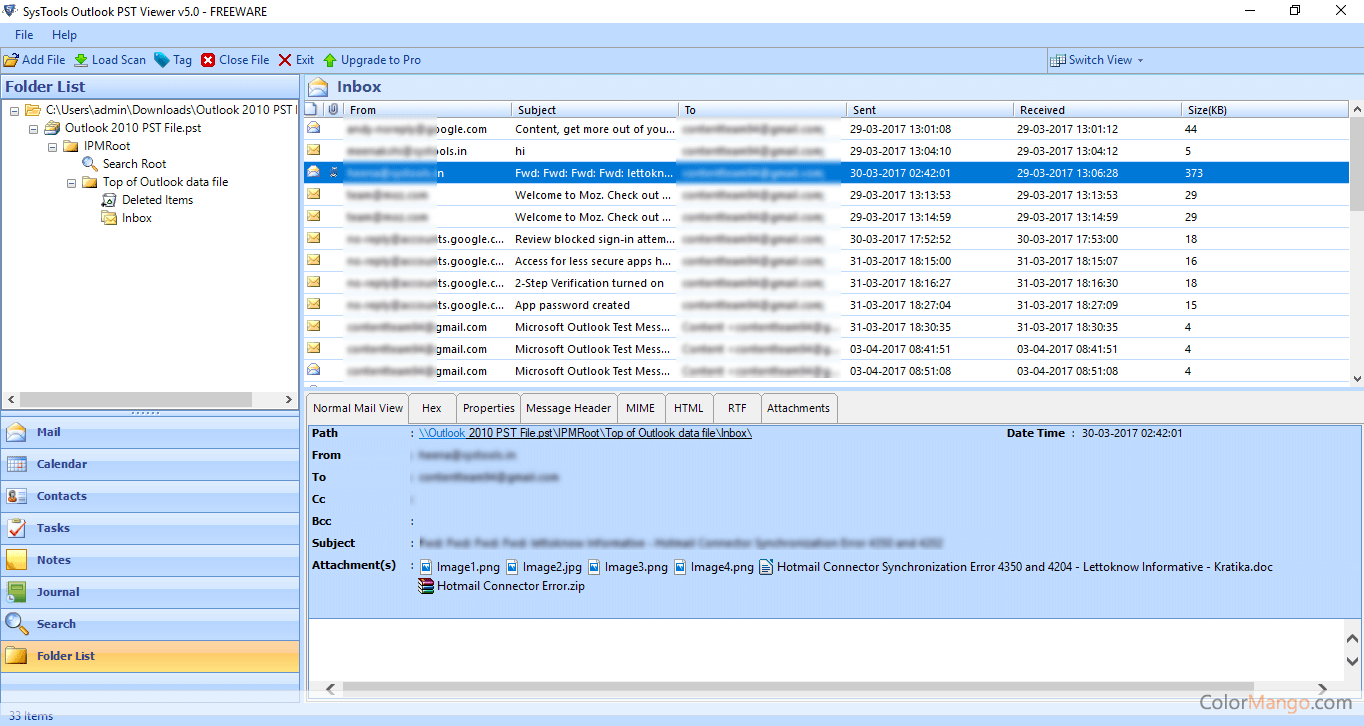
Task: Open attachment Image3.png
Action: (627, 567)
